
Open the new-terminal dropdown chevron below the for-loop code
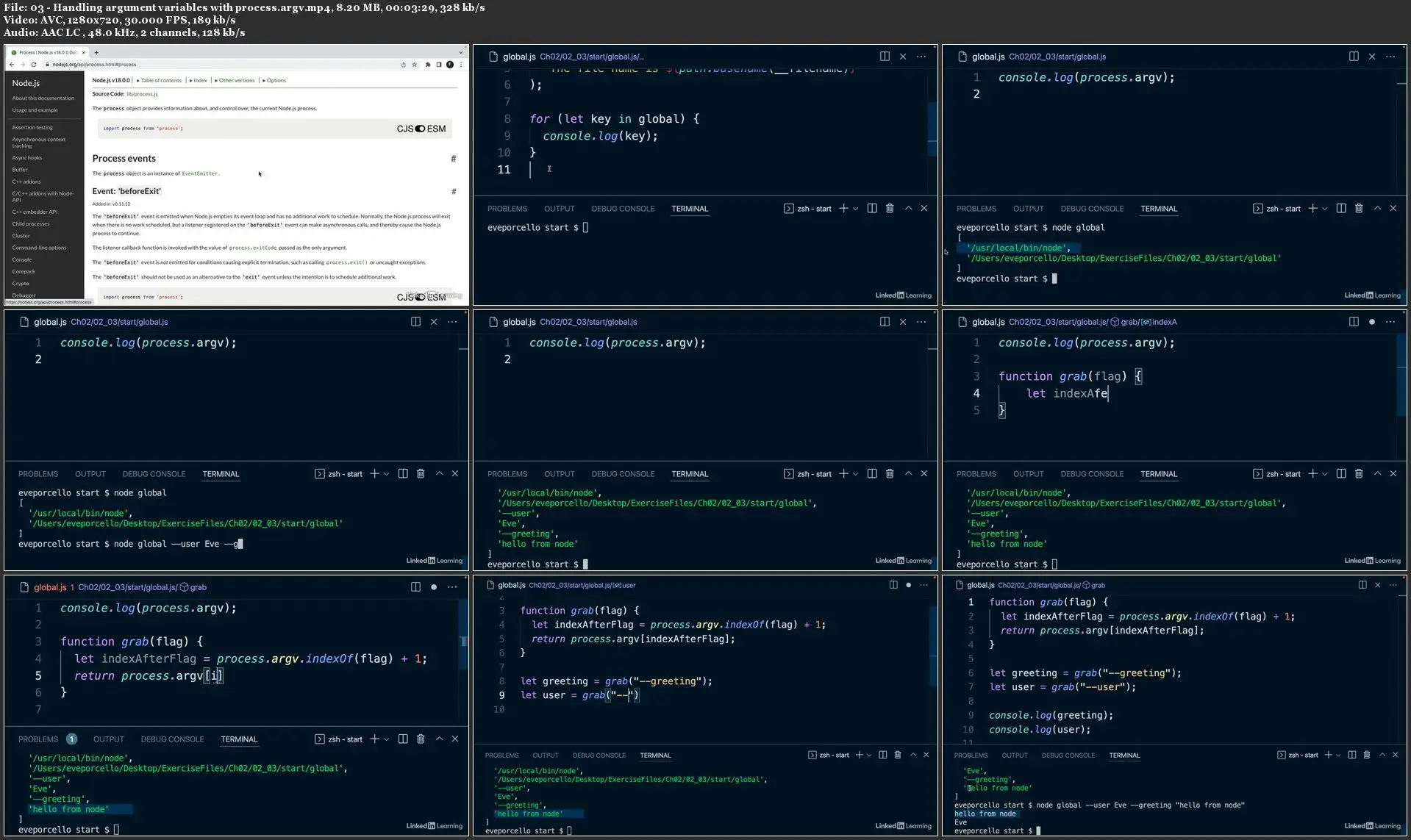tap(855, 209)
